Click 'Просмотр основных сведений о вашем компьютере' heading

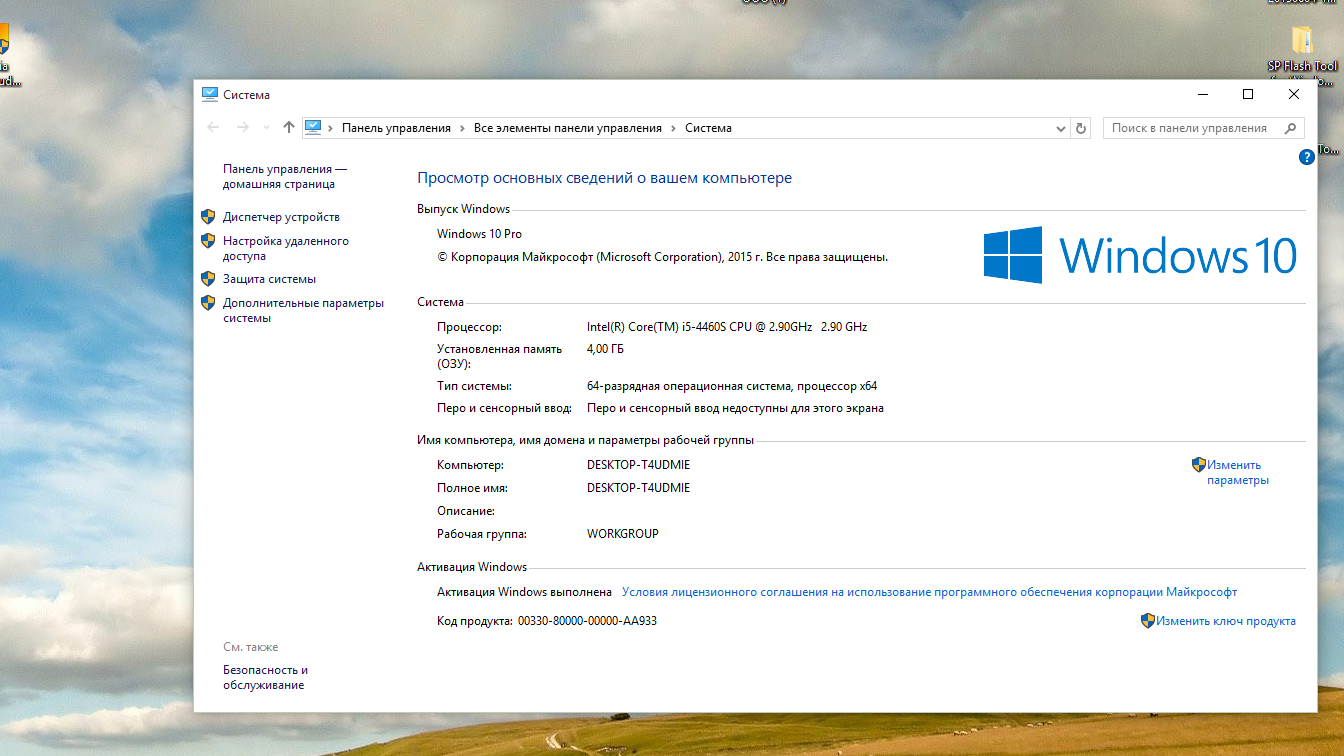click(604, 178)
